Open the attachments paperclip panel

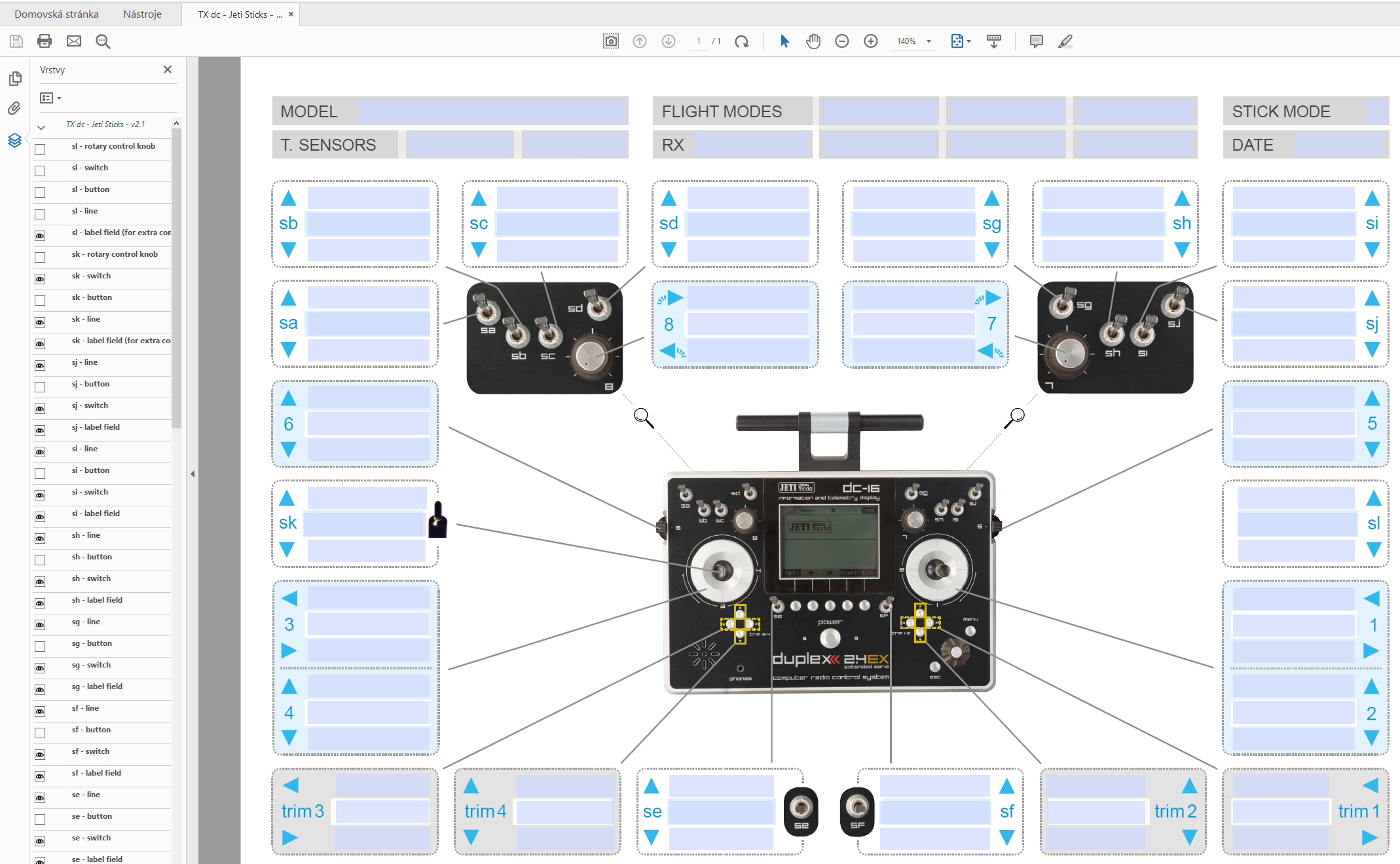(x=14, y=109)
